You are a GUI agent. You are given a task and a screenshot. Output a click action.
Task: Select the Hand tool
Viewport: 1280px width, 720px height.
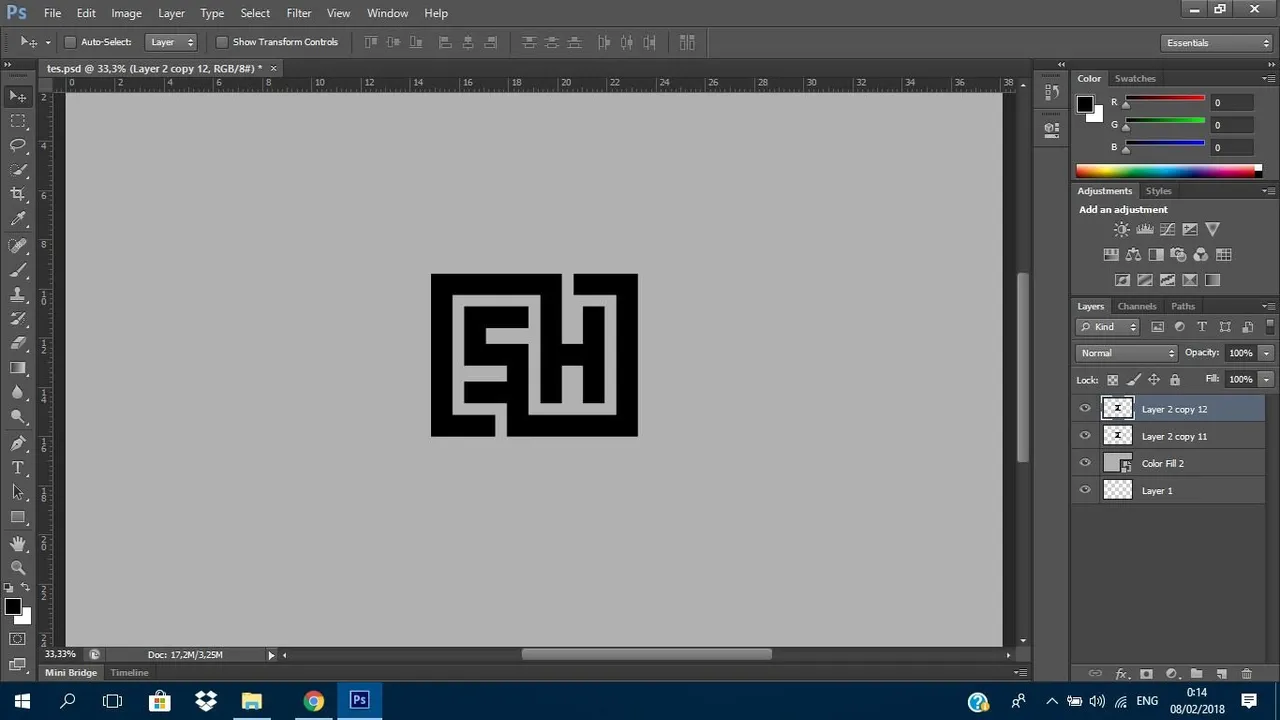click(18, 543)
